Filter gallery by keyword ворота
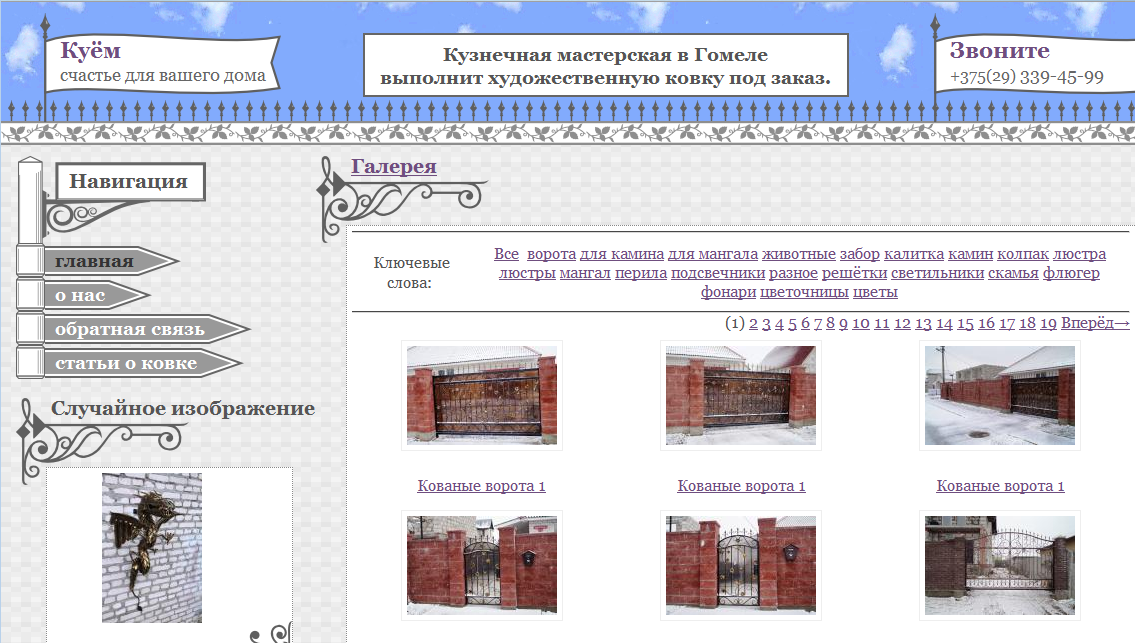1135x643 pixels. click(552, 254)
